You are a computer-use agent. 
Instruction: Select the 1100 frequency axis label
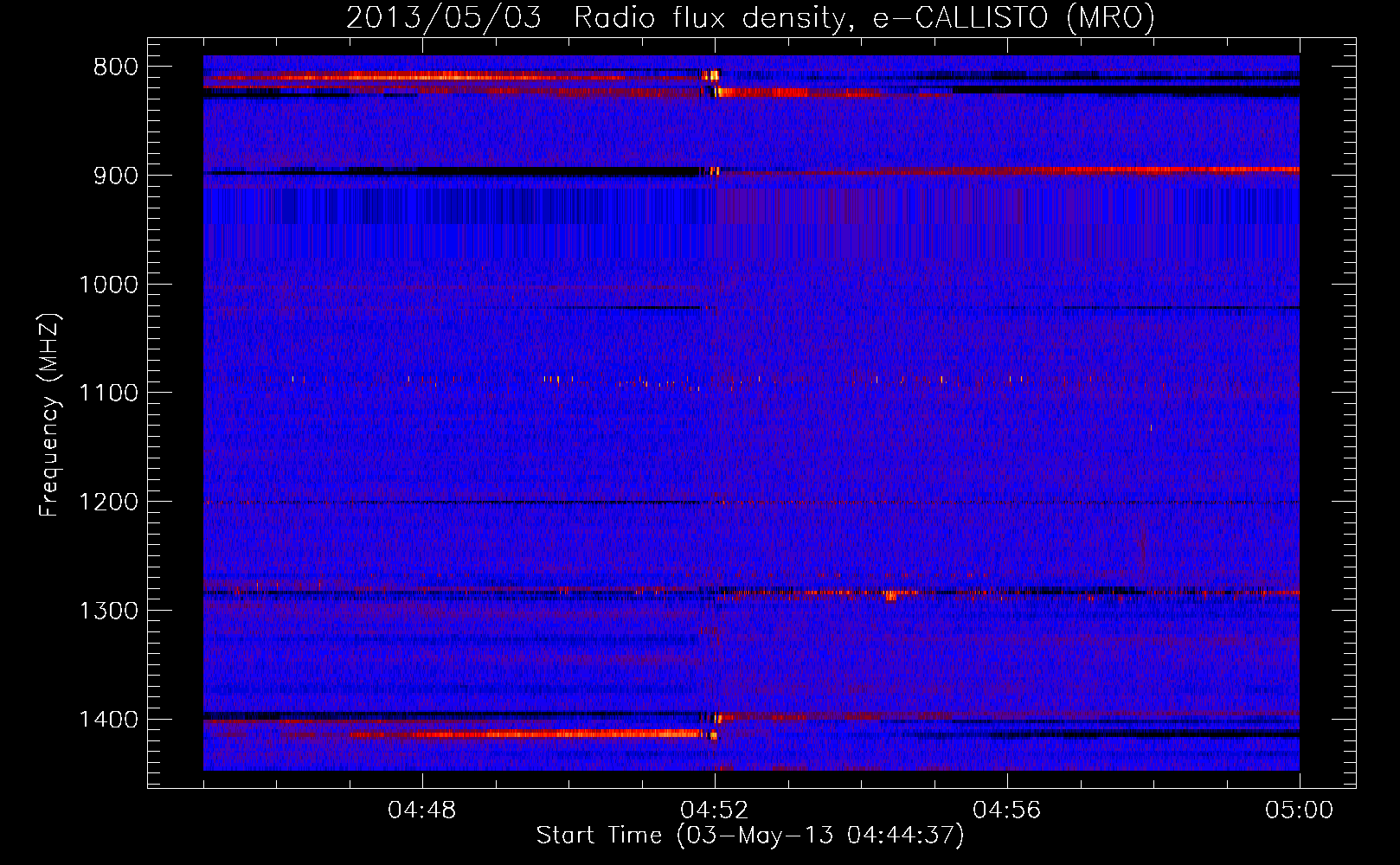click(x=108, y=394)
